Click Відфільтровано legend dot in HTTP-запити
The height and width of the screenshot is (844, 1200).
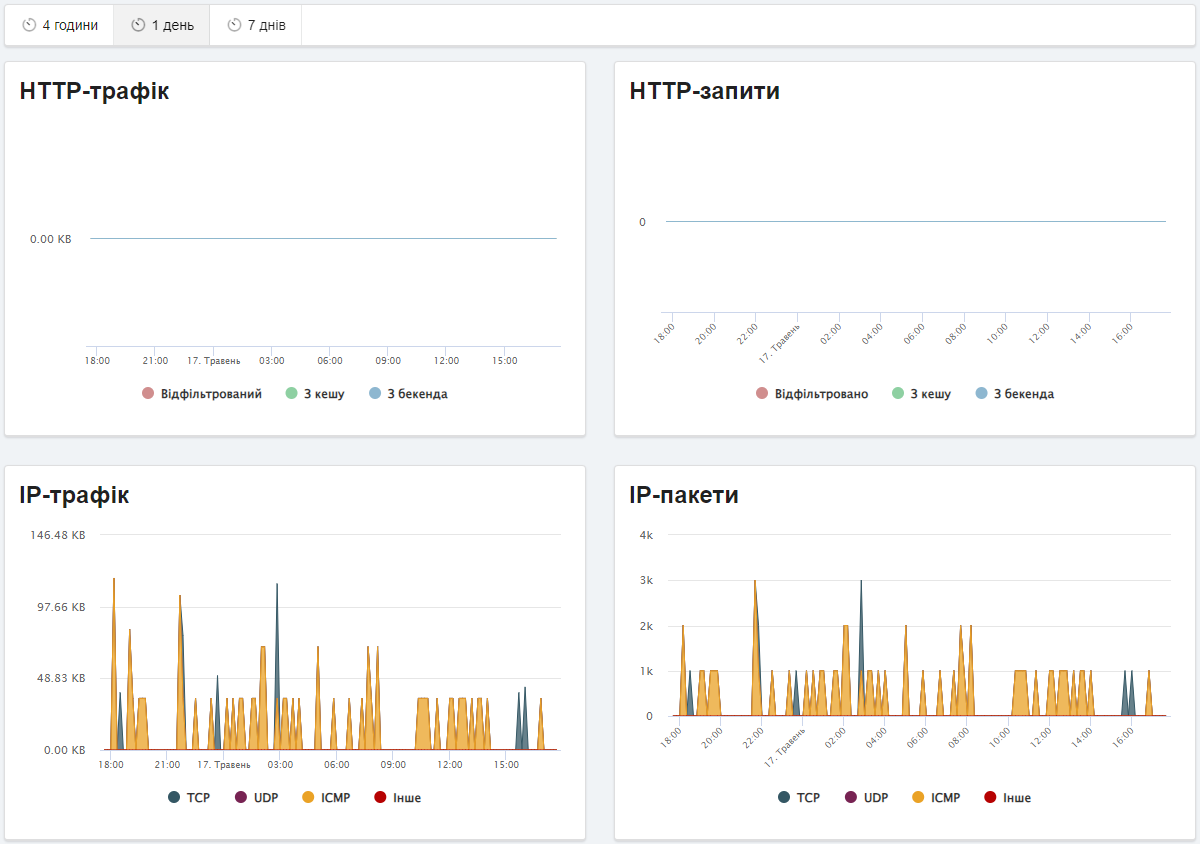coord(762,394)
